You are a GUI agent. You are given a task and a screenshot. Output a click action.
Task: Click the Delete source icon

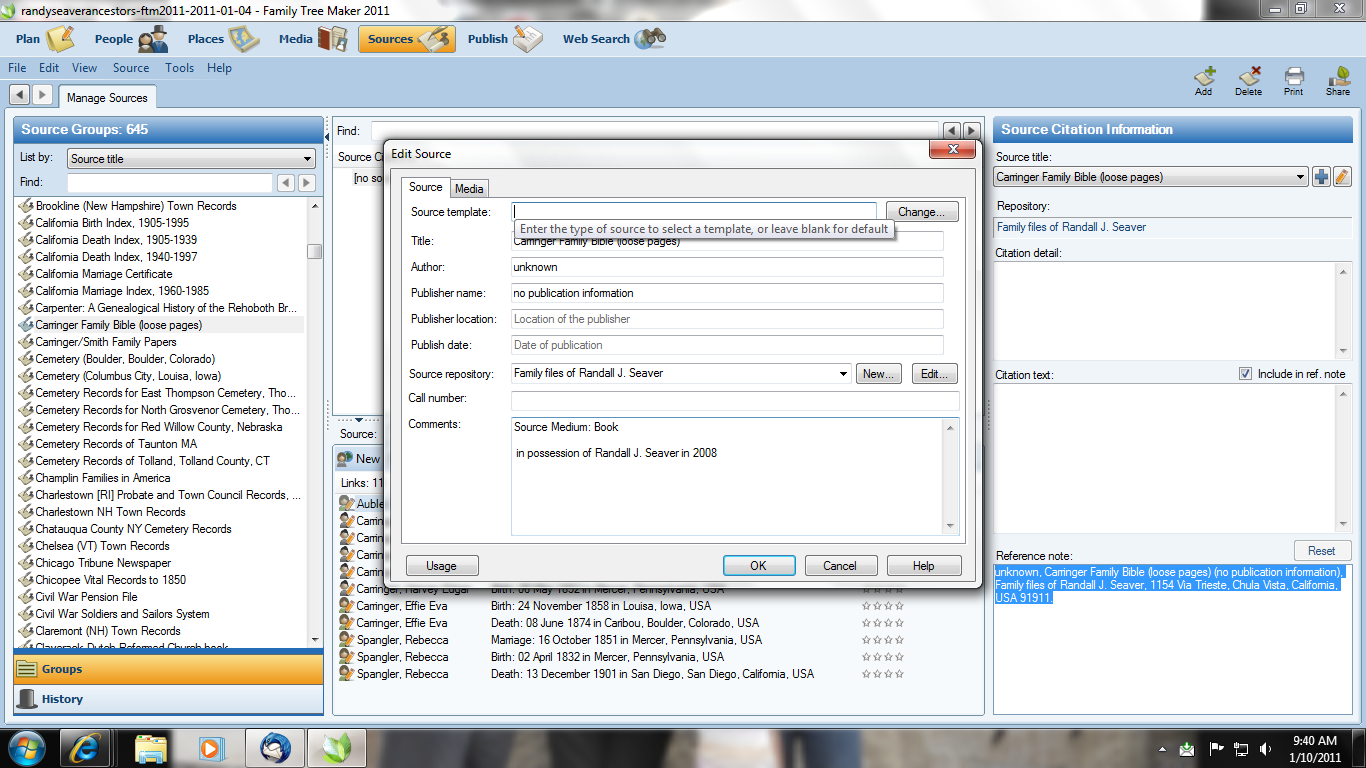1248,82
